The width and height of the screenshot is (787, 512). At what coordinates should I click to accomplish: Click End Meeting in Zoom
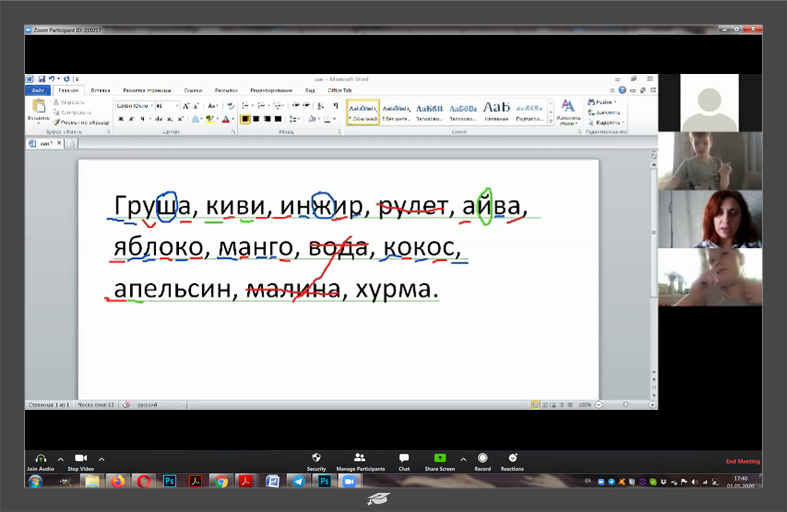click(x=742, y=461)
